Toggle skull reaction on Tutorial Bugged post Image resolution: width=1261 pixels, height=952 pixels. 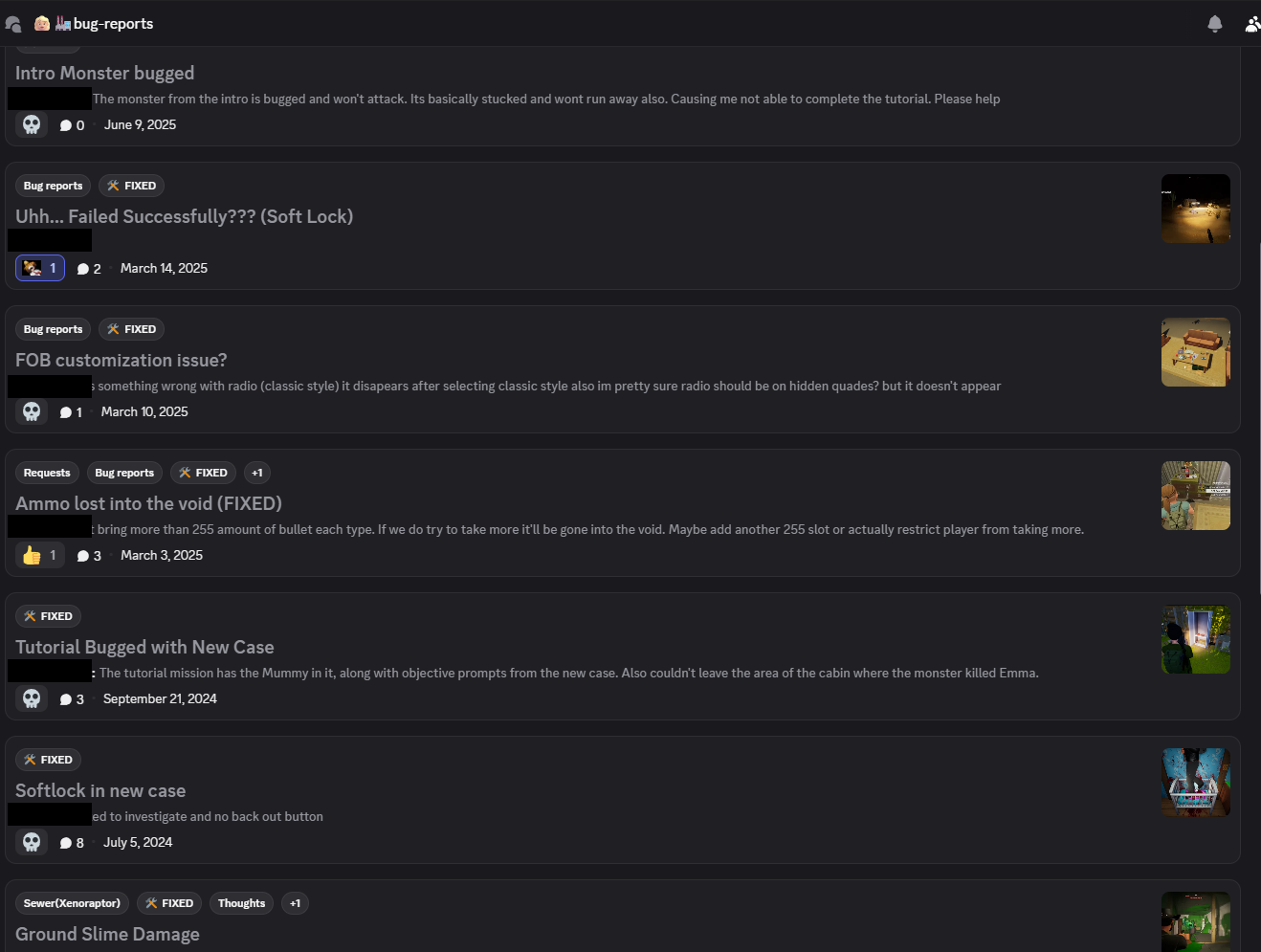[32, 698]
